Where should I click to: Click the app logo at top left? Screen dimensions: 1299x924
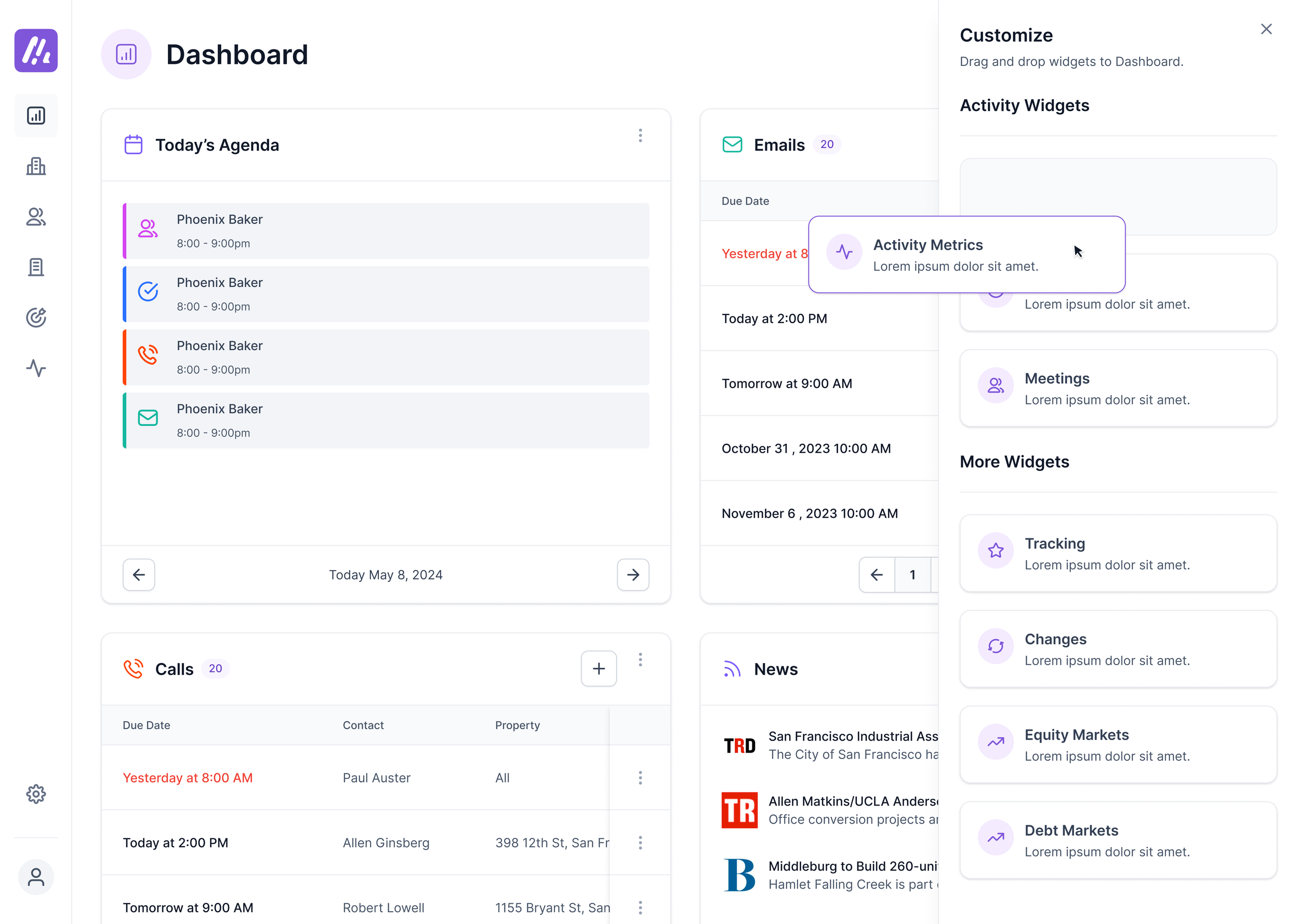36,50
